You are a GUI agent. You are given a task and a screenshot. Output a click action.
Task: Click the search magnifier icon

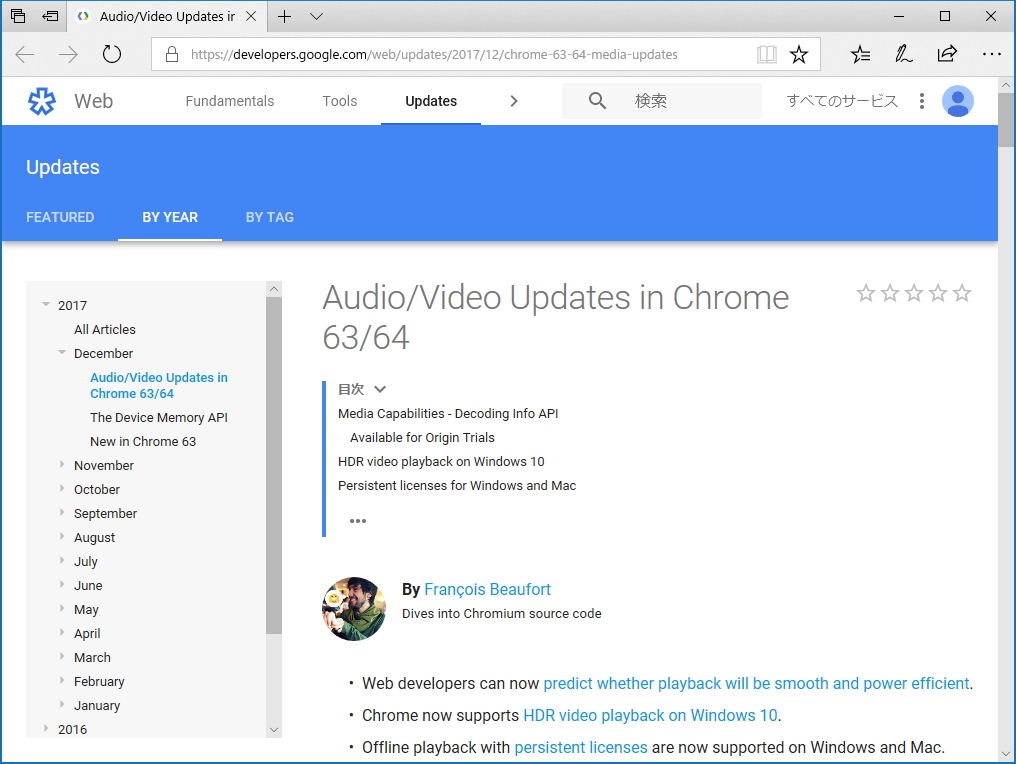click(x=597, y=101)
